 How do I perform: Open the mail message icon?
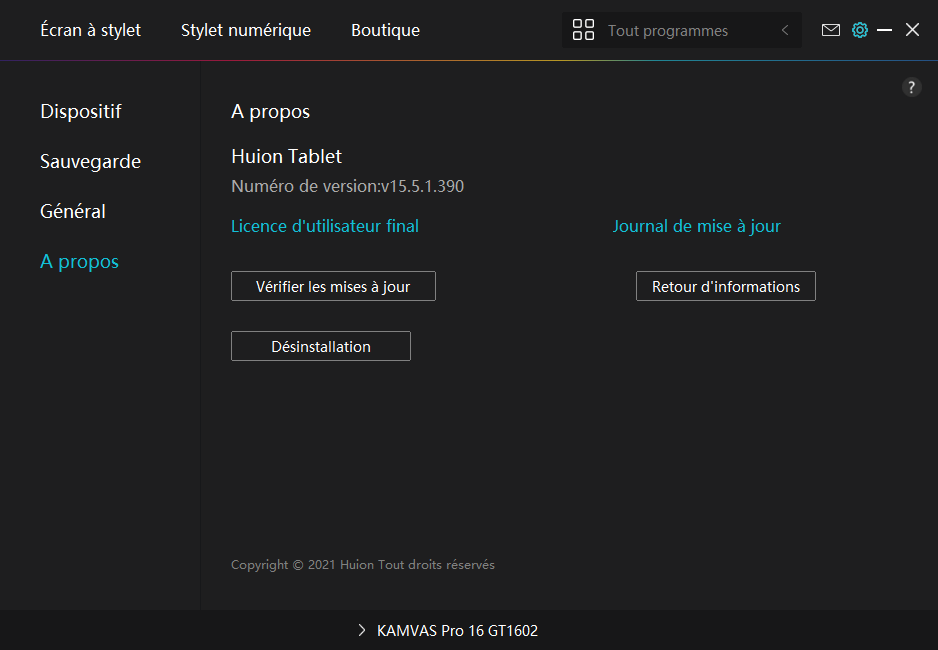[830, 30]
